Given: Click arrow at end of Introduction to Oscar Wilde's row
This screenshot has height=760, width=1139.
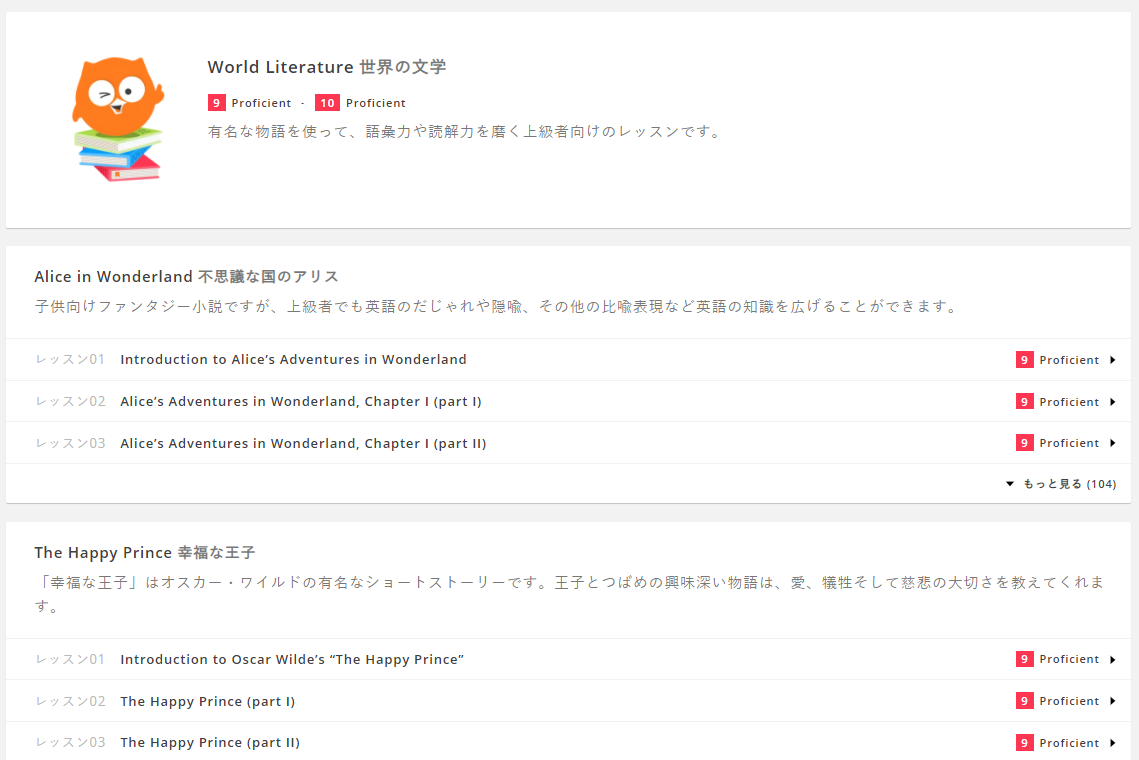Looking at the screenshot, I should pos(1113,660).
